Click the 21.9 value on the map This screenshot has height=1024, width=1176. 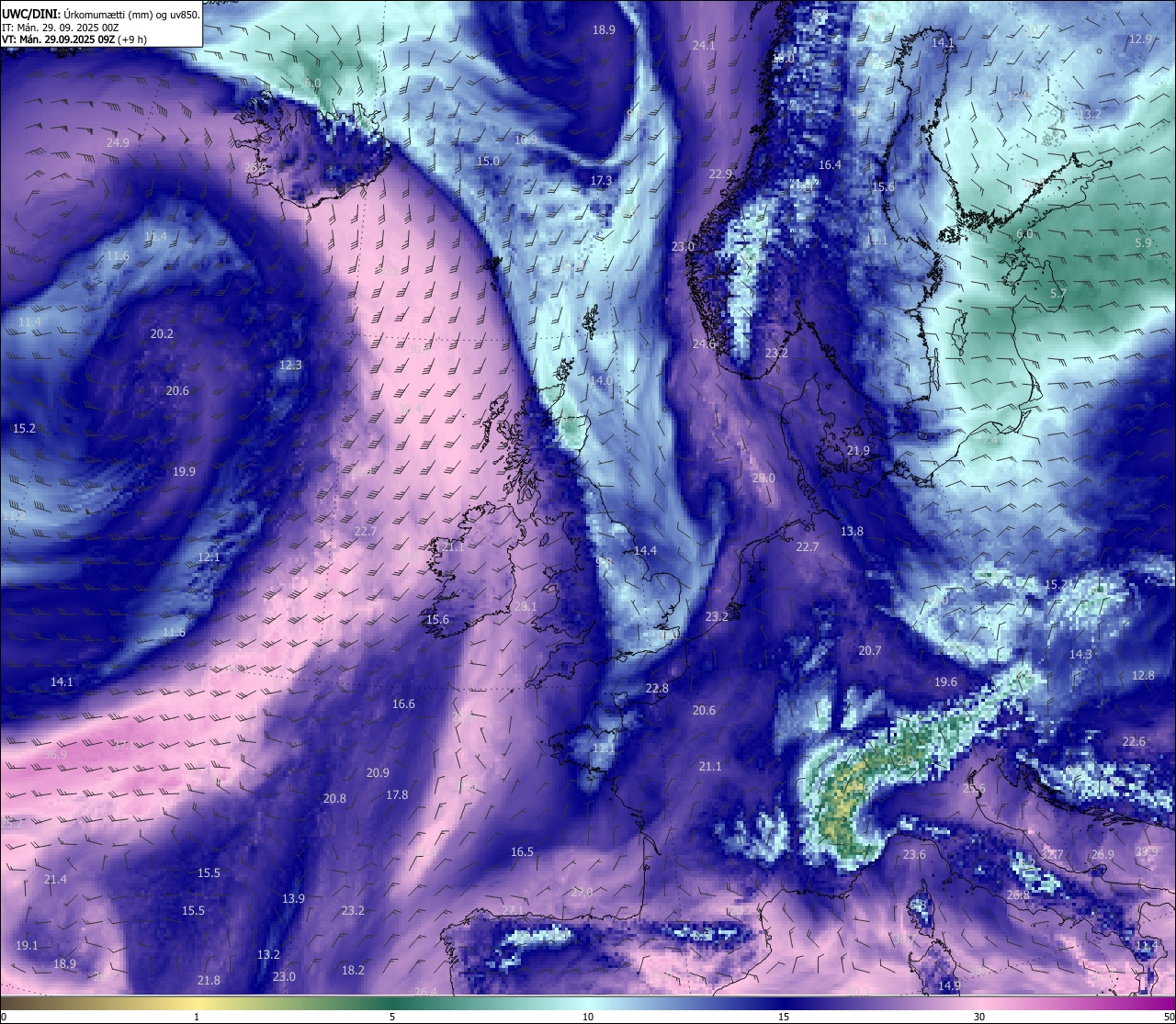tap(858, 450)
